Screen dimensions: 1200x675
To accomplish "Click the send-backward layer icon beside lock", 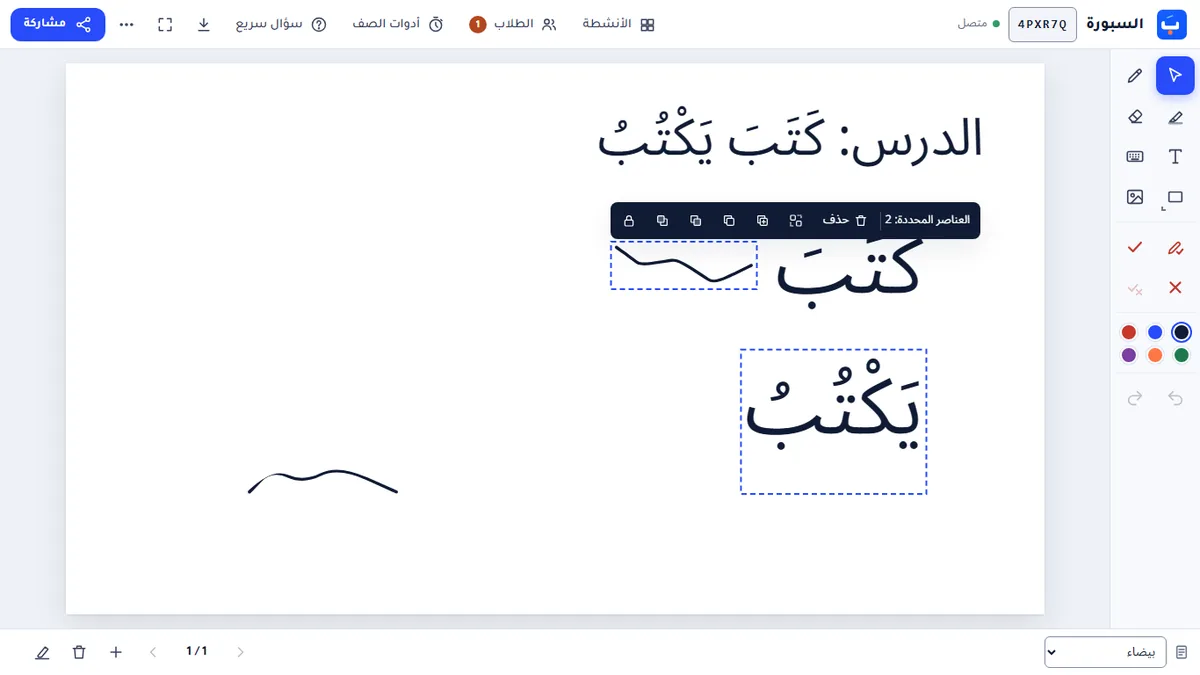I will pyautogui.click(x=662, y=220).
